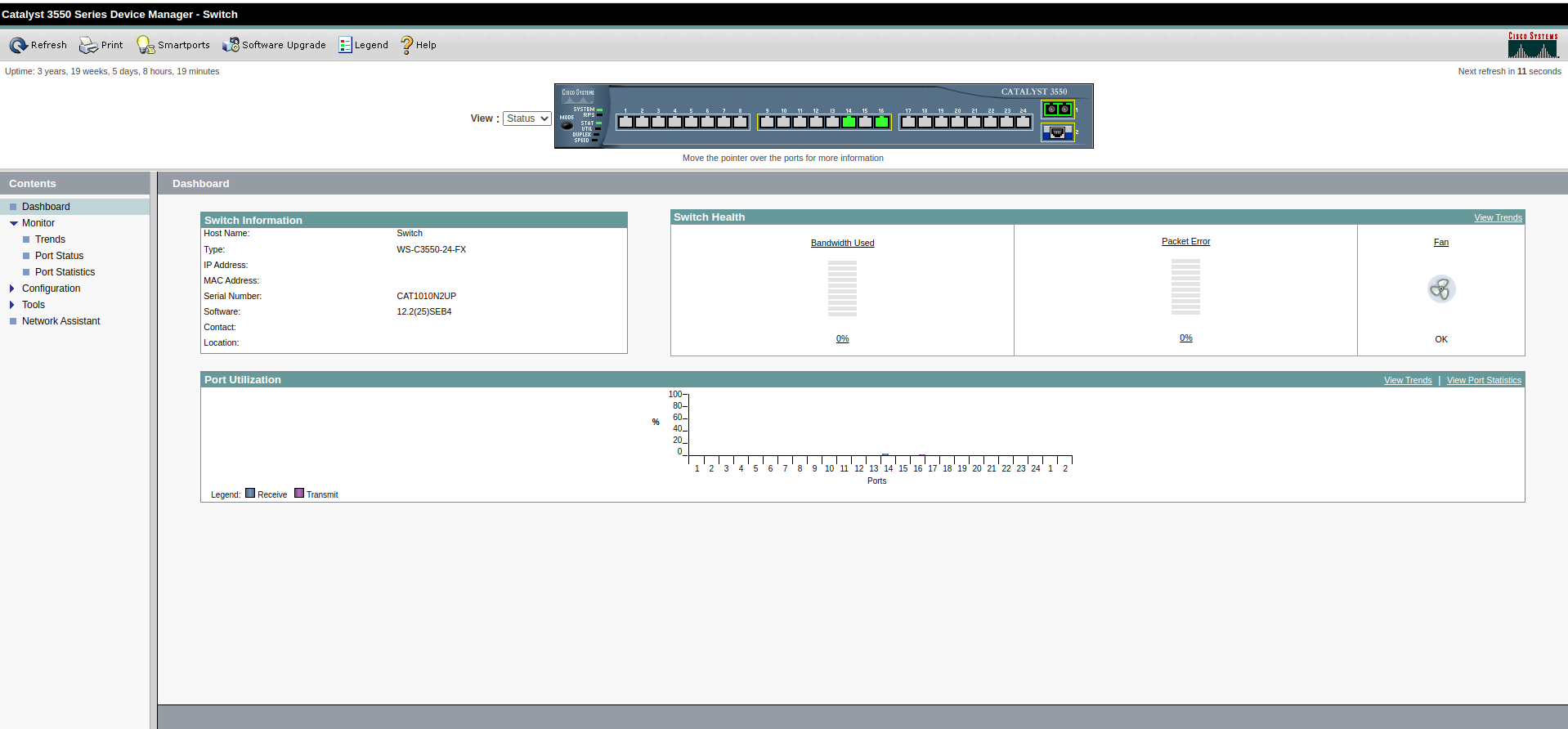Select Network Assistant in the Contents panel
The width and height of the screenshot is (1568, 729).
60,321
